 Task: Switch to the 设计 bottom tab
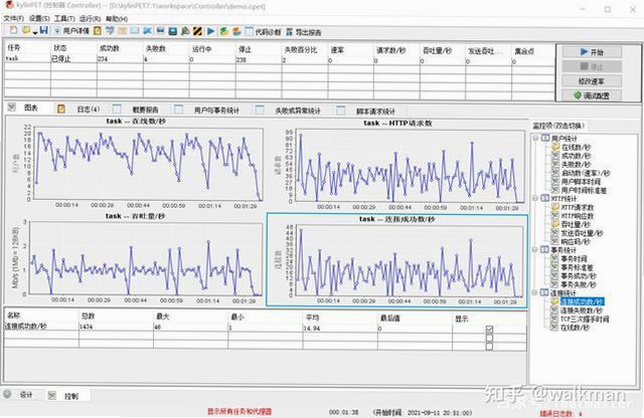(18, 395)
